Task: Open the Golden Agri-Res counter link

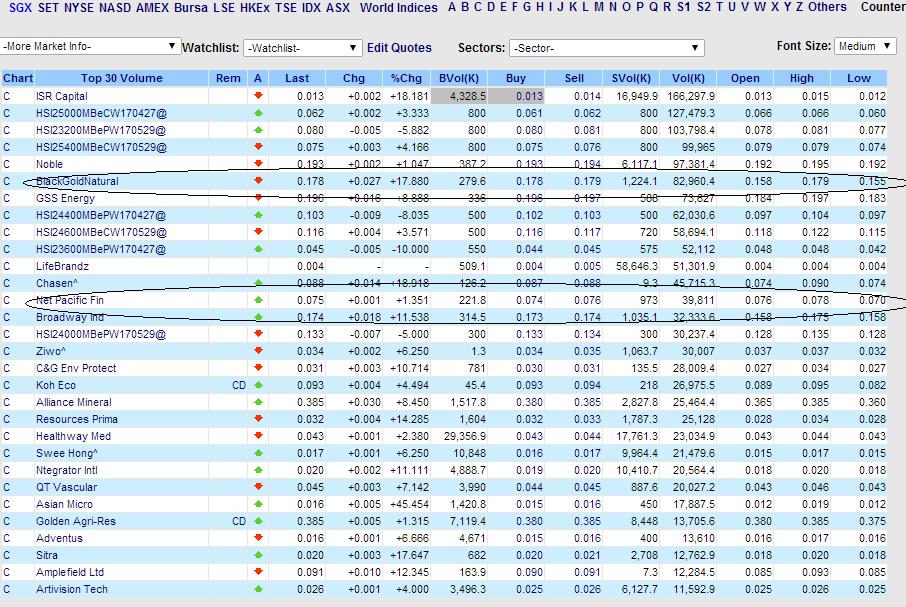Action: pos(76,522)
